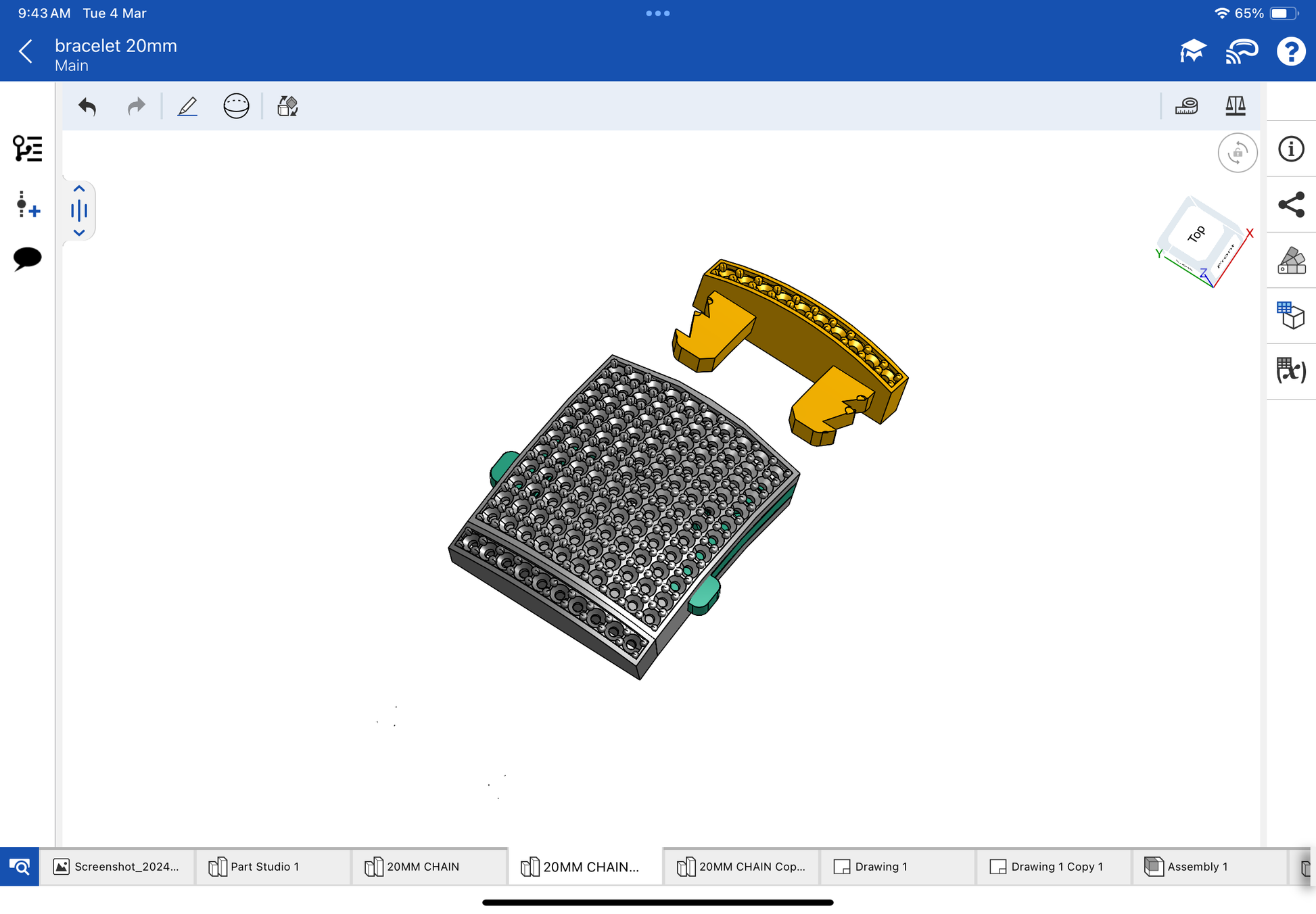Switch to the Drawing 1 tab
This screenshot has width=1316, height=914.
click(x=879, y=867)
